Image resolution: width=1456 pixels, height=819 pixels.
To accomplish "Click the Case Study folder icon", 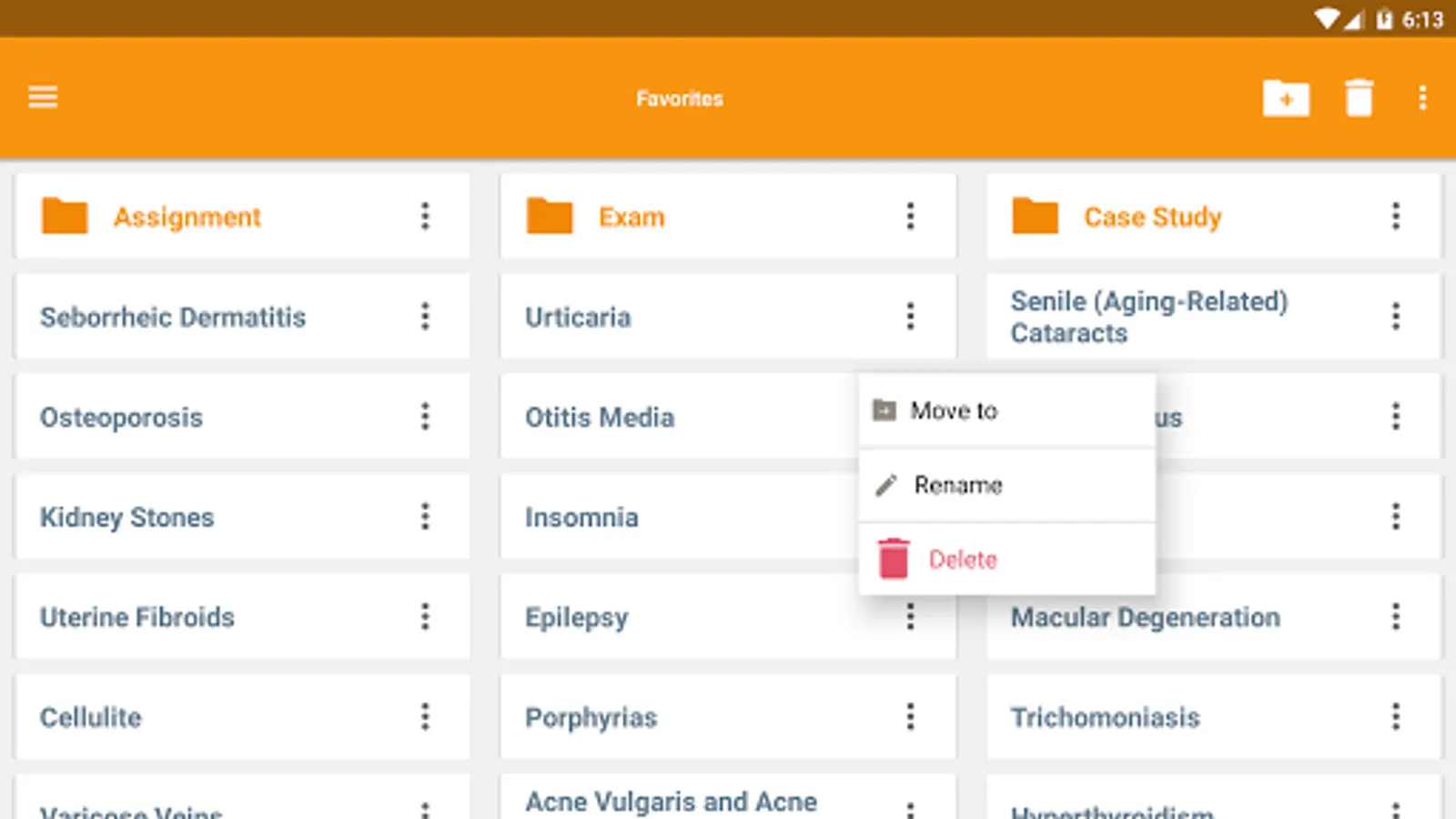I will coord(1036,217).
